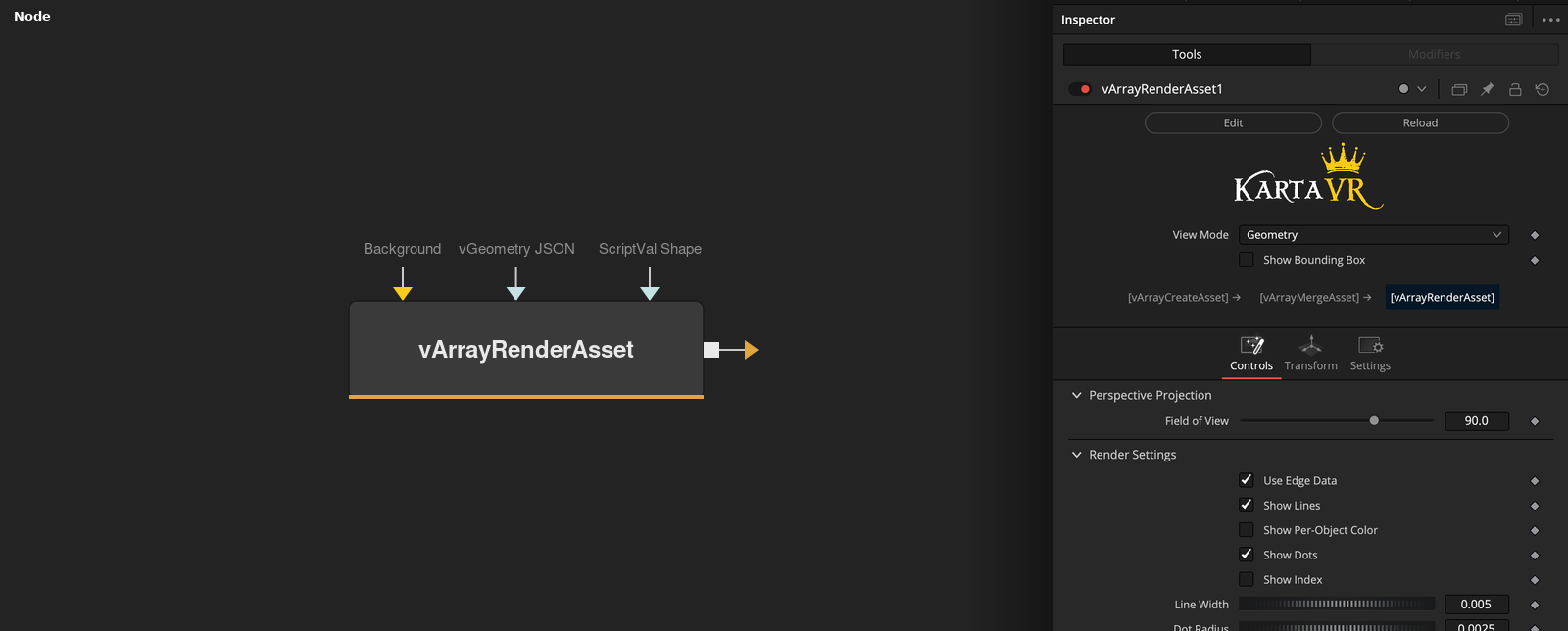Collapse the Perspective Projection section

(1077, 395)
